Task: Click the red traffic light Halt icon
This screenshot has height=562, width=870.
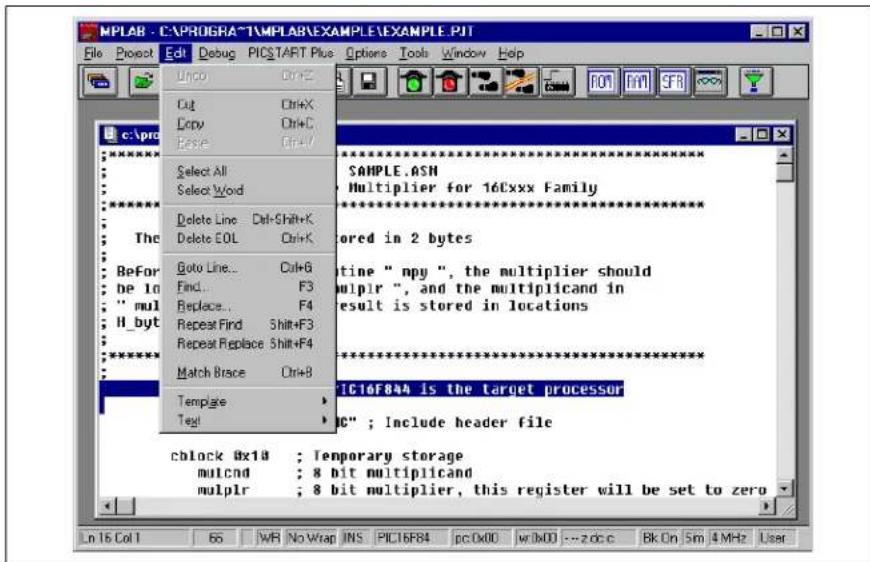Action: click(x=450, y=82)
